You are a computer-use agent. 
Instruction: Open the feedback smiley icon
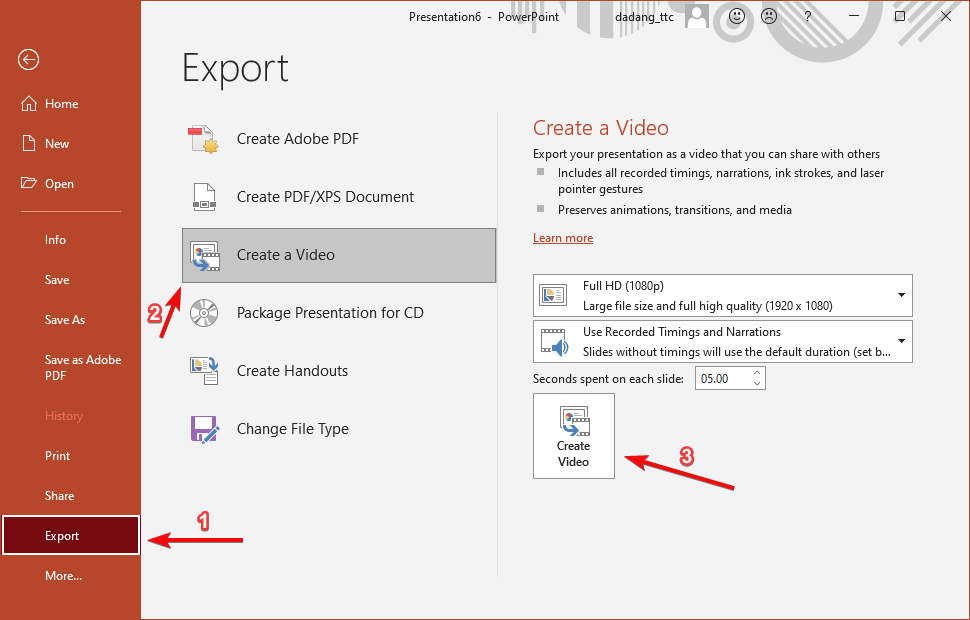coord(735,16)
